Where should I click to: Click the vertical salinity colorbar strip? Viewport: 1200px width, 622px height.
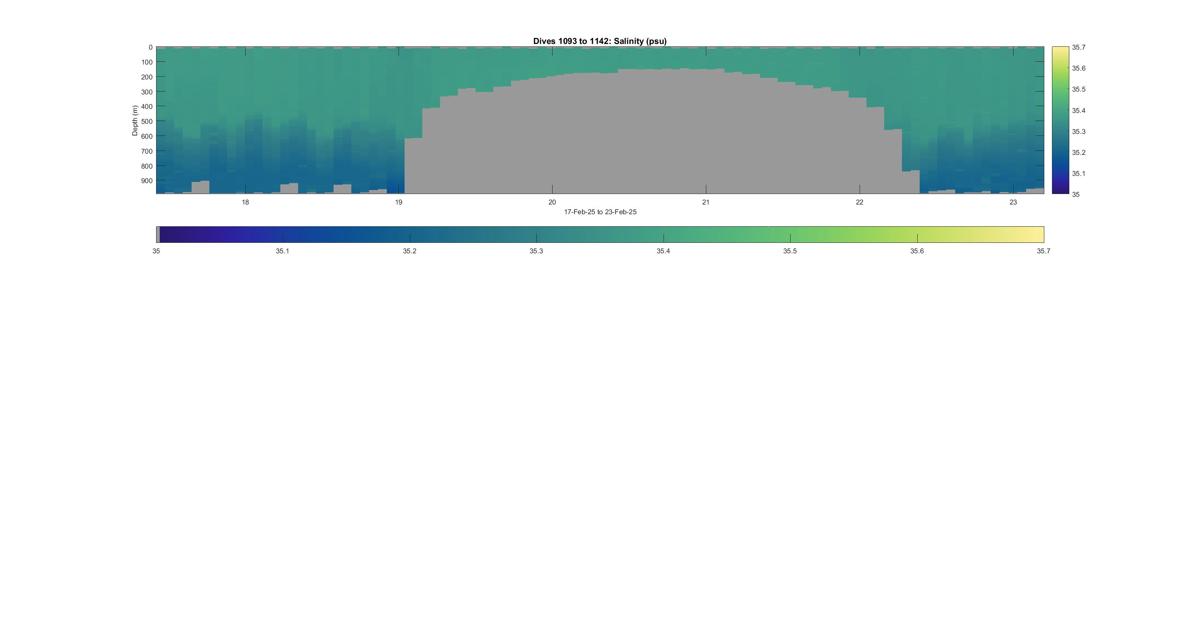[1060, 120]
